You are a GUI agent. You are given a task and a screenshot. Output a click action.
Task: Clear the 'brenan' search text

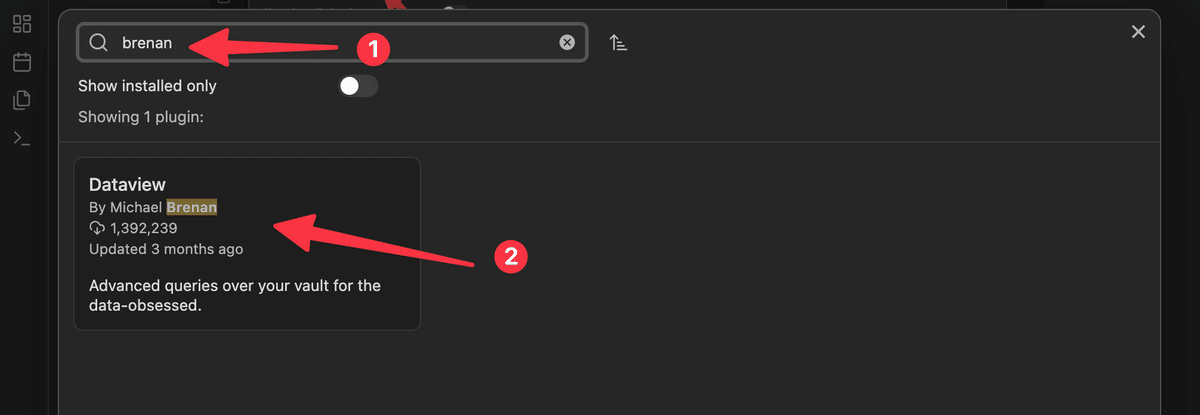[x=567, y=42]
